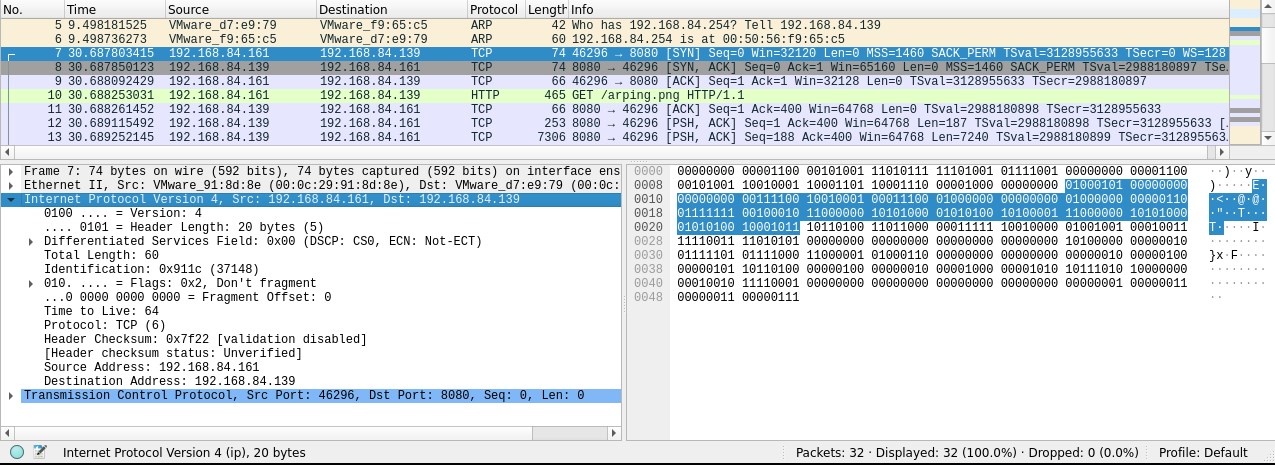Image resolution: width=1275 pixels, height=465 pixels.
Task: Select packet 5 ARP Who has request
Action: click(614, 25)
